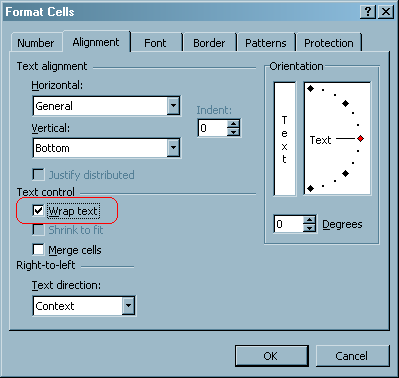
Task: Click the red diamond orientation marker
Action: (360, 138)
